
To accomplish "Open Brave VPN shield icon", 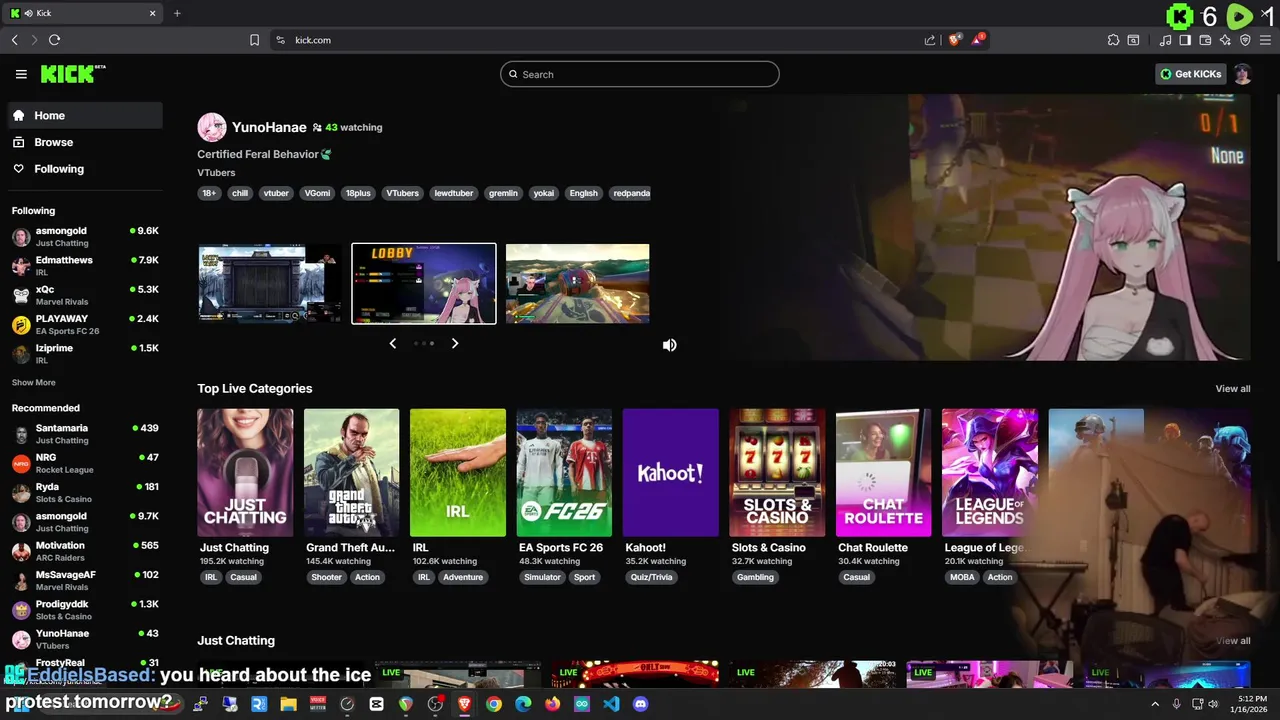I will (1245, 40).
